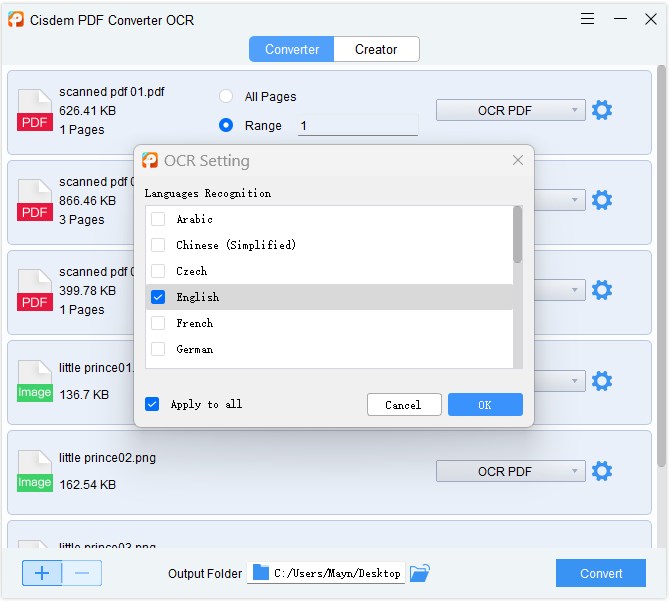Open settings gear for the 866.46 KB file
The image size is (670, 602).
(602, 200)
